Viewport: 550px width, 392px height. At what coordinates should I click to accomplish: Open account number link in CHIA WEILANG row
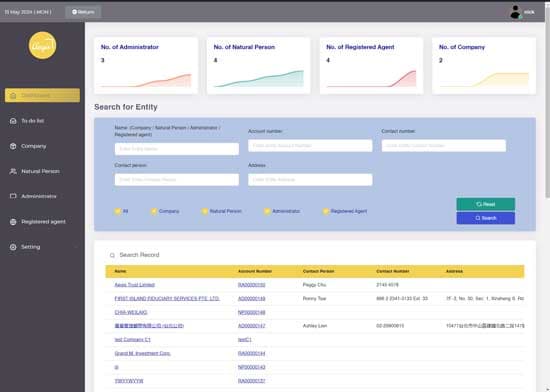pyautogui.click(x=251, y=312)
